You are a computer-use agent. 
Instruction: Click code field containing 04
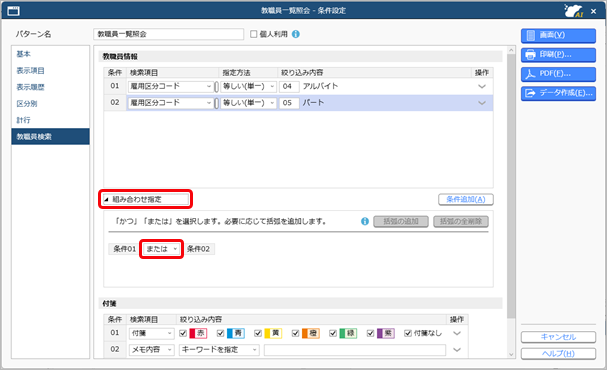point(289,86)
